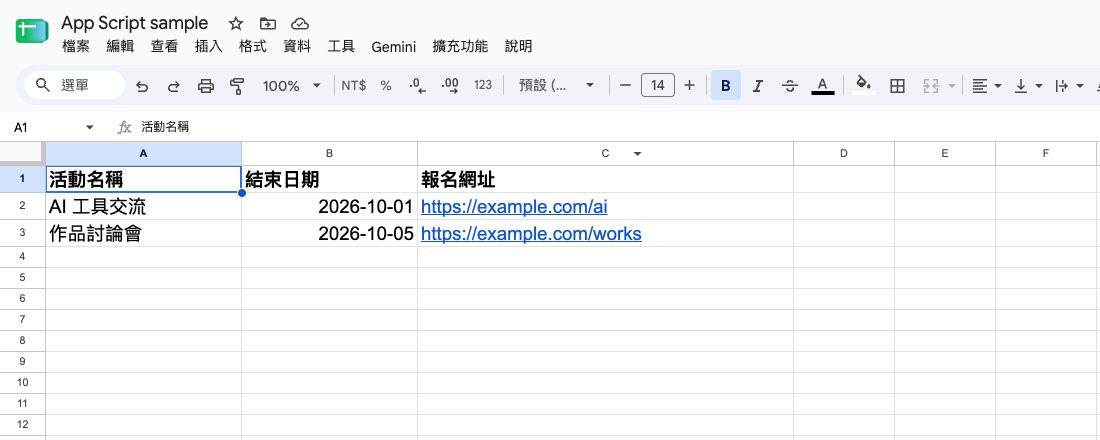Open the 工具 menu
Screen dimensions: 1100x440
(x=341, y=46)
